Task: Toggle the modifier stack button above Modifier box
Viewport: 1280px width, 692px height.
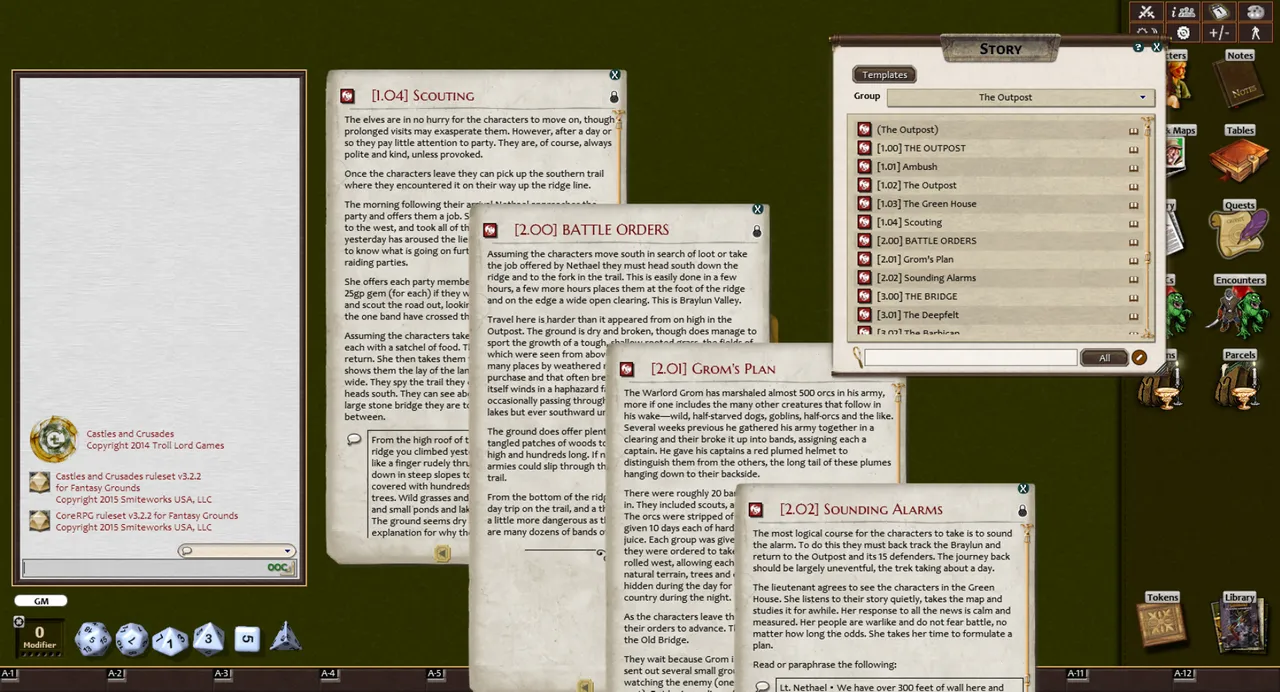Action: (x=18, y=622)
